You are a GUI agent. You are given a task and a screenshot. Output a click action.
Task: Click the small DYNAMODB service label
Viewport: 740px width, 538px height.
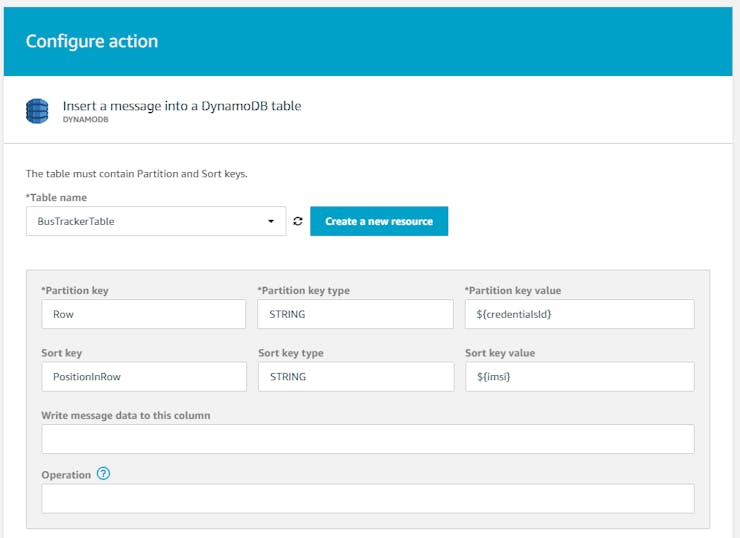pyautogui.click(x=85, y=119)
